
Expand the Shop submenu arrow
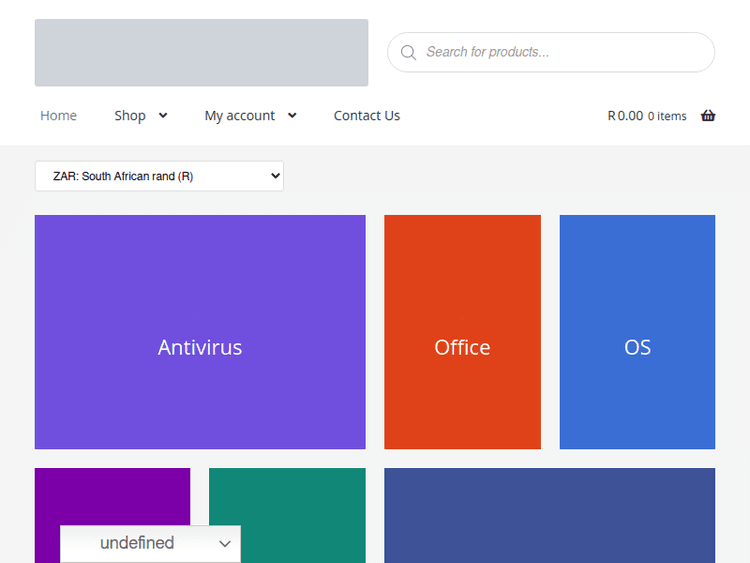pyautogui.click(x=163, y=116)
